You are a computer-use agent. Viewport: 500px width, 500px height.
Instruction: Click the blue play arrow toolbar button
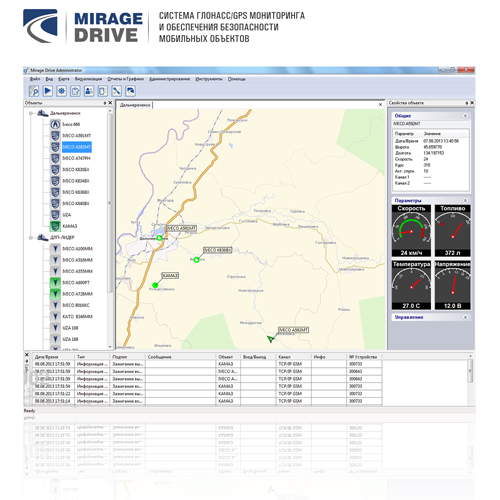point(48,91)
